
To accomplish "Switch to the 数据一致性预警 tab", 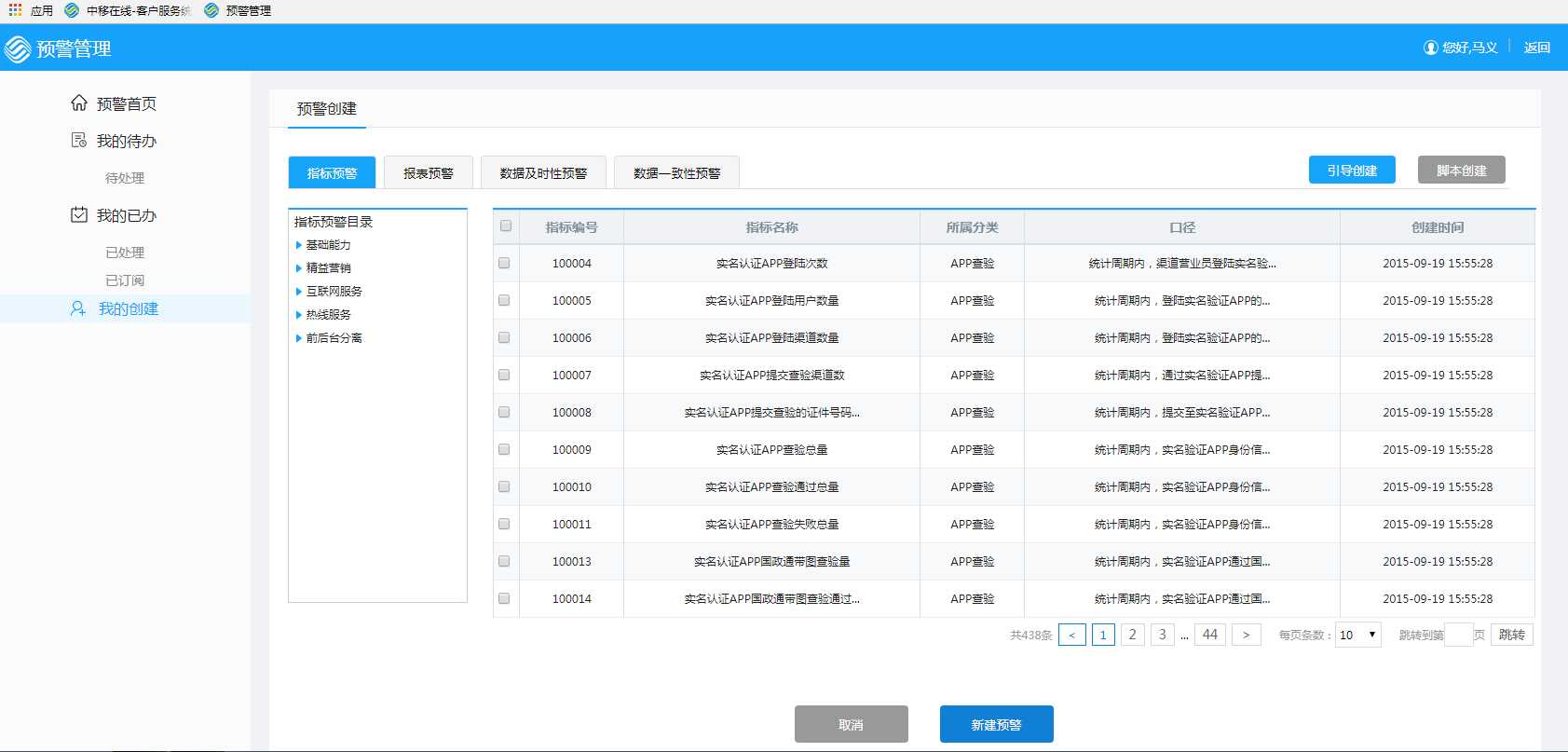I will tap(676, 173).
